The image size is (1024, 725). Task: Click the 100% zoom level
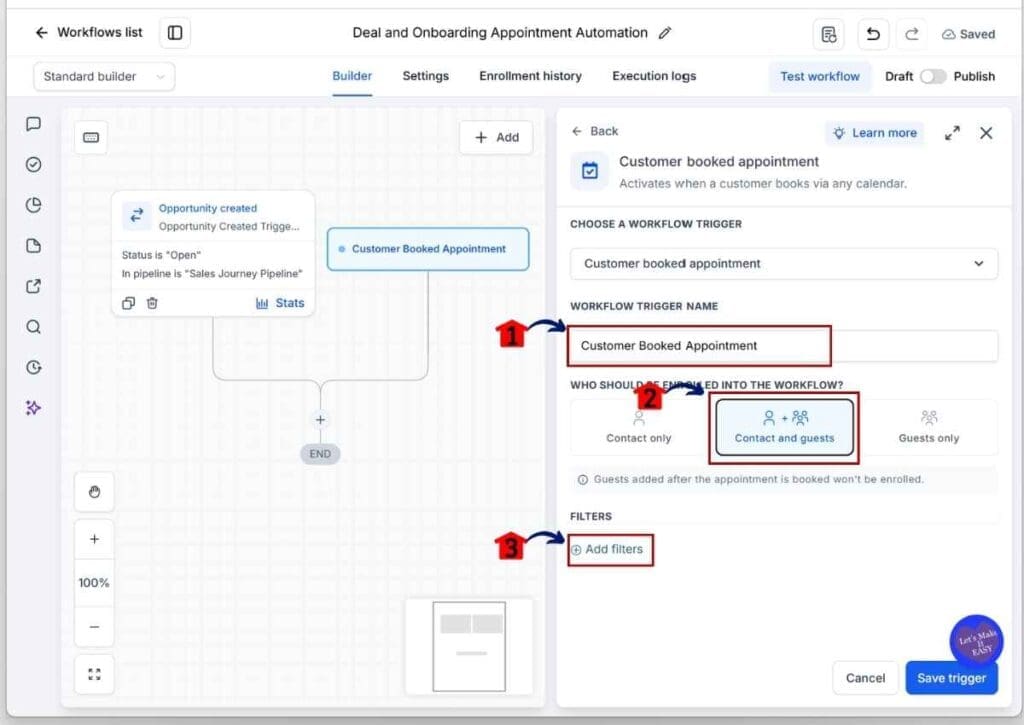tap(94, 583)
